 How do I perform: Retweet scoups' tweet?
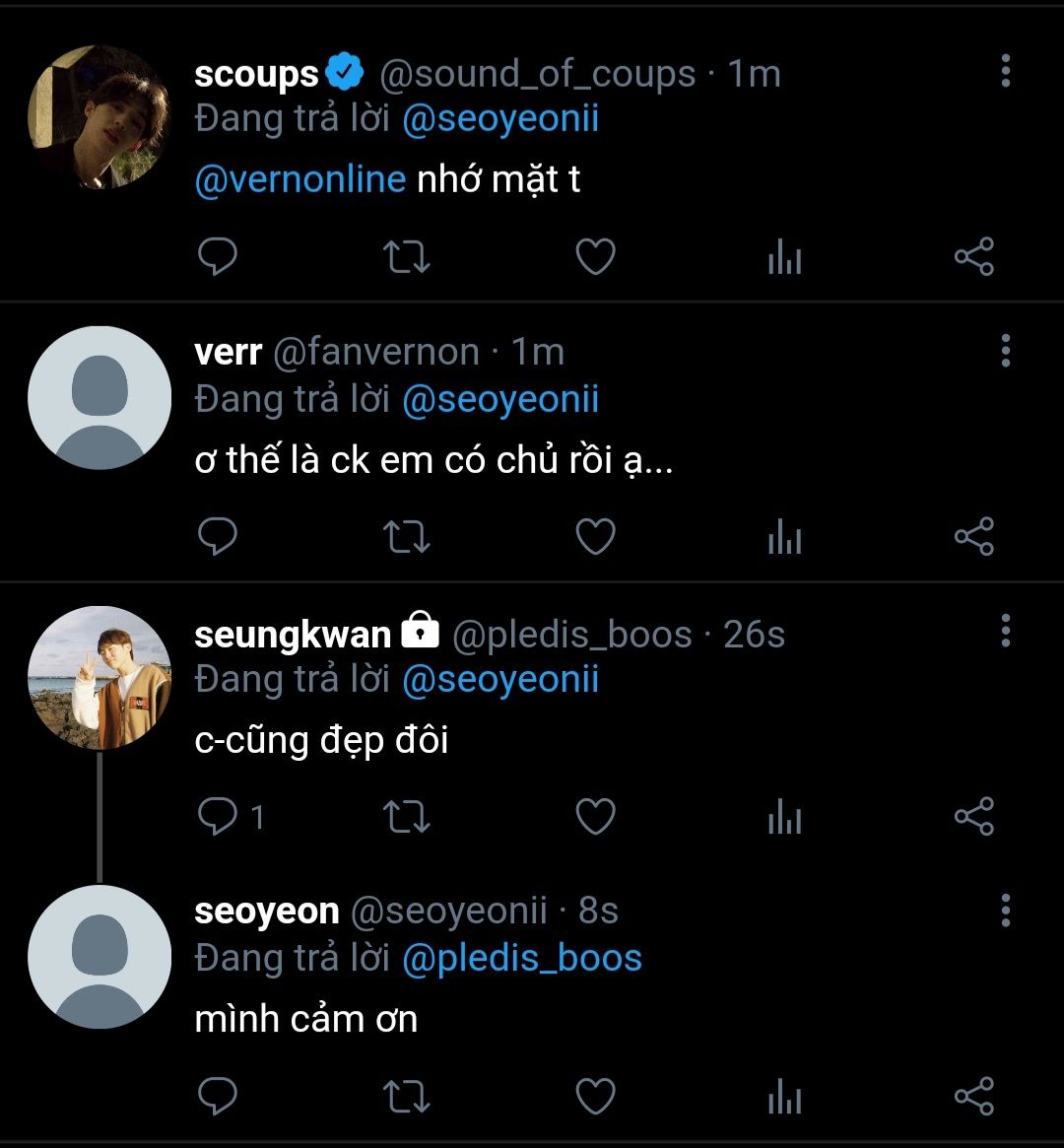click(x=406, y=257)
